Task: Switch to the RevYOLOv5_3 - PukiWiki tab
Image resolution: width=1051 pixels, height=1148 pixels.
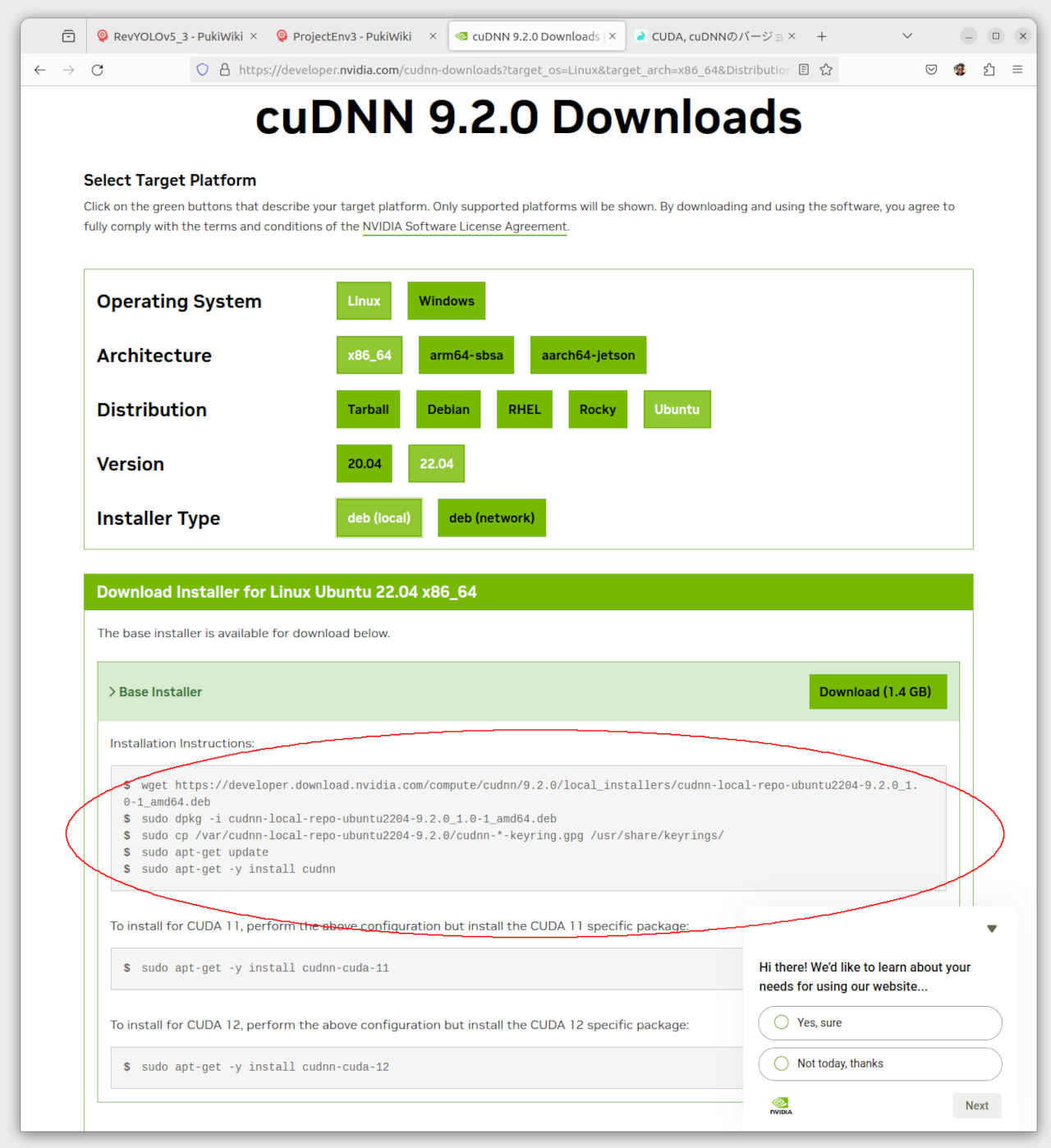Action: pyautogui.click(x=177, y=36)
